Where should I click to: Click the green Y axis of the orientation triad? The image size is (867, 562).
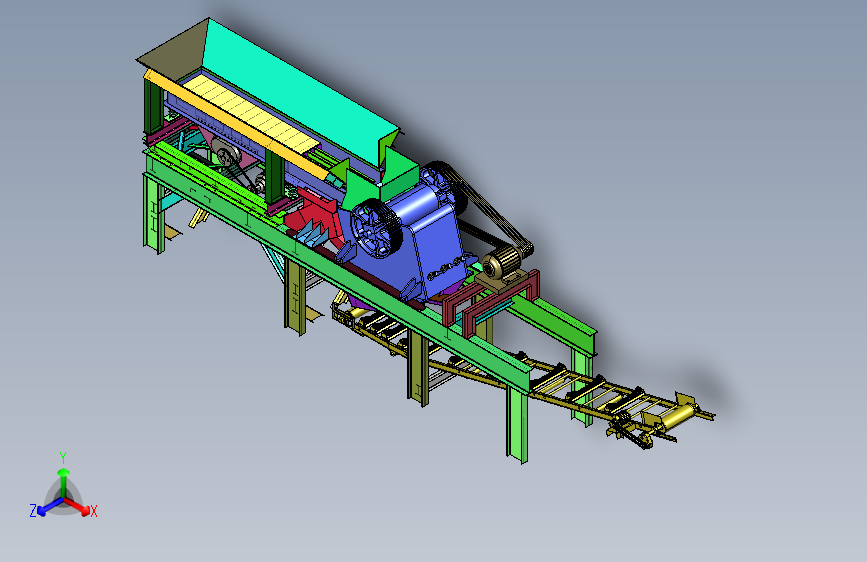coord(64,483)
